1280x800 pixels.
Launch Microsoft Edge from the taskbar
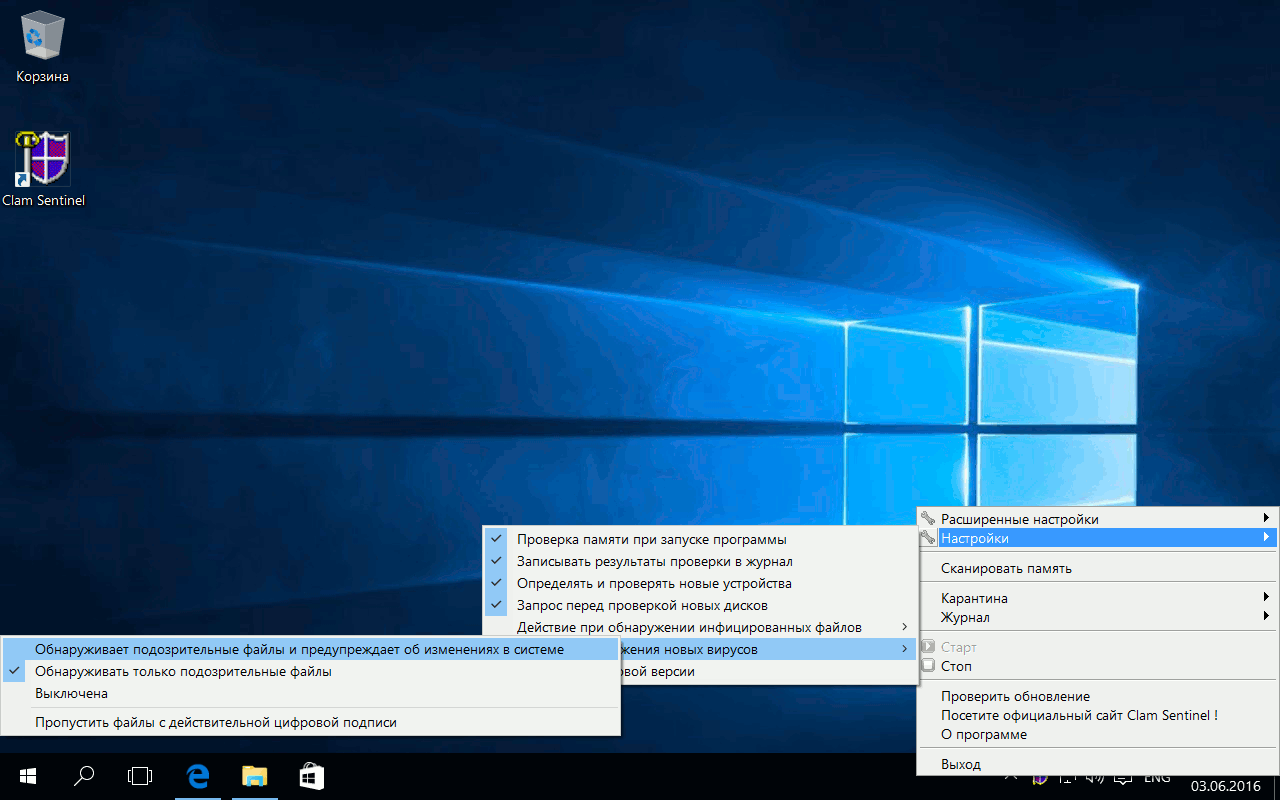(x=198, y=776)
